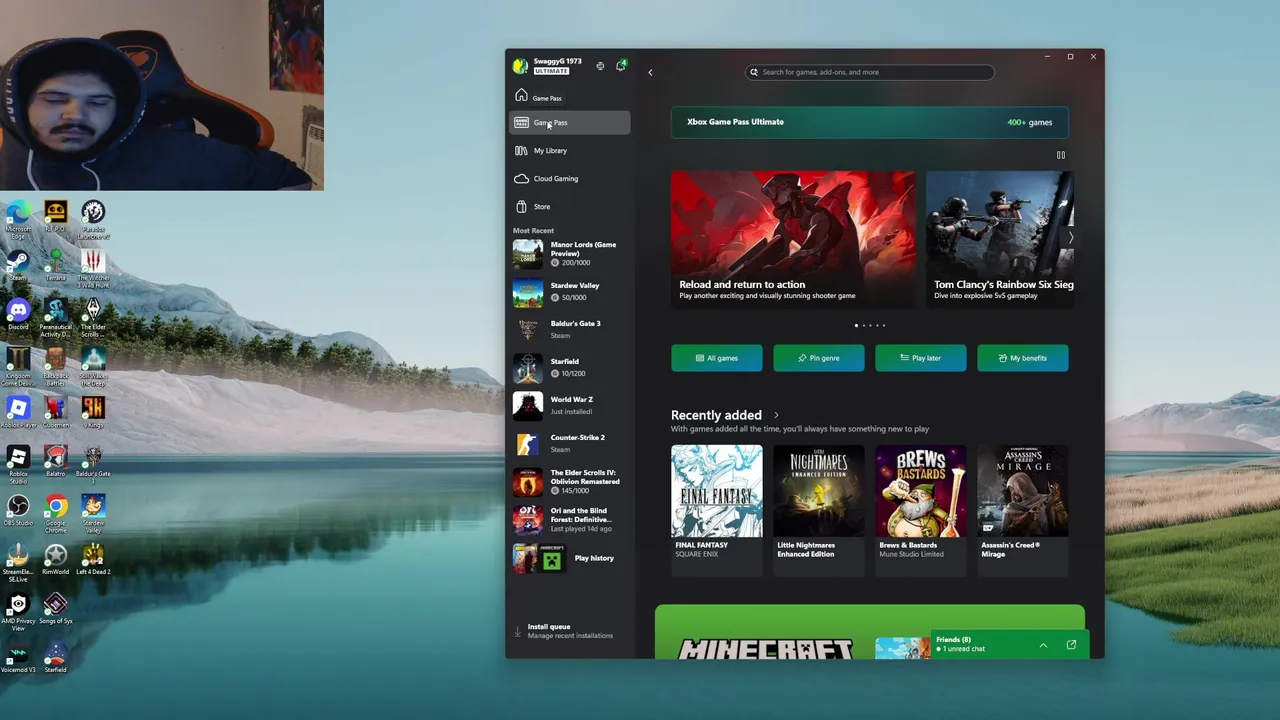Expand the Friends (8) chat panel chevron
Image resolution: width=1280 pixels, height=720 pixels.
coord(1043,645)
